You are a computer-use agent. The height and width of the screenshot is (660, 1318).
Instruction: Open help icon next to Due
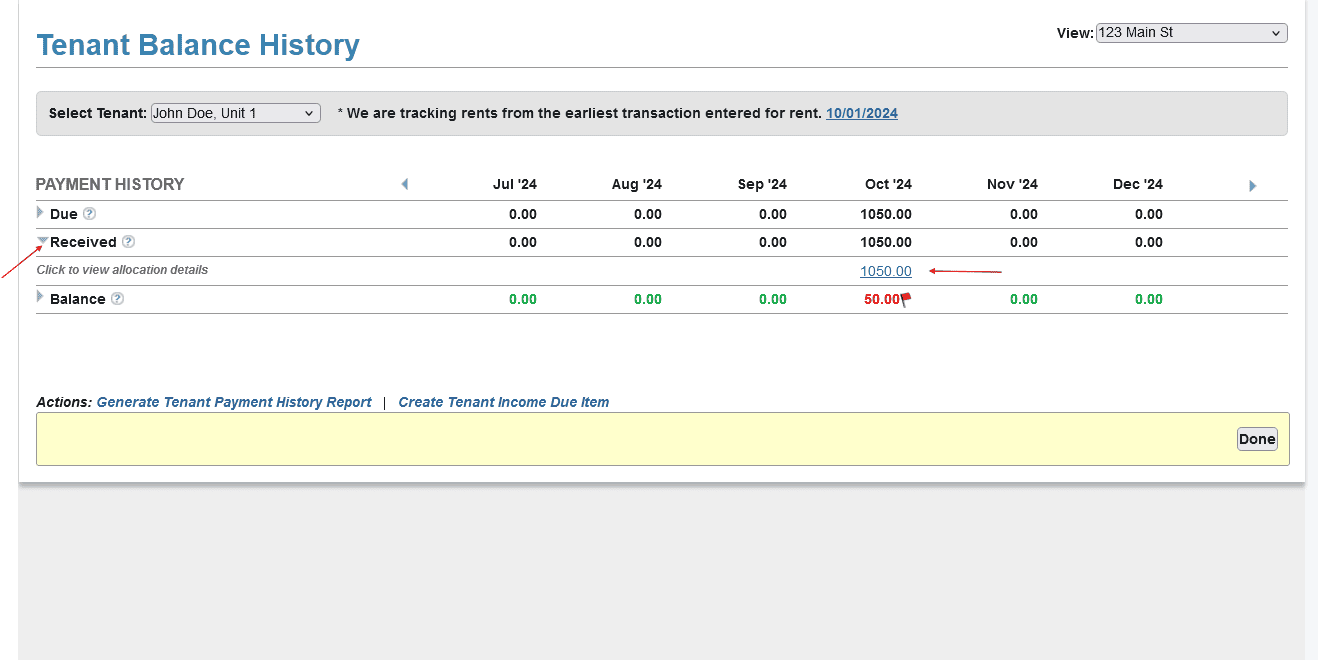(89, 214)
